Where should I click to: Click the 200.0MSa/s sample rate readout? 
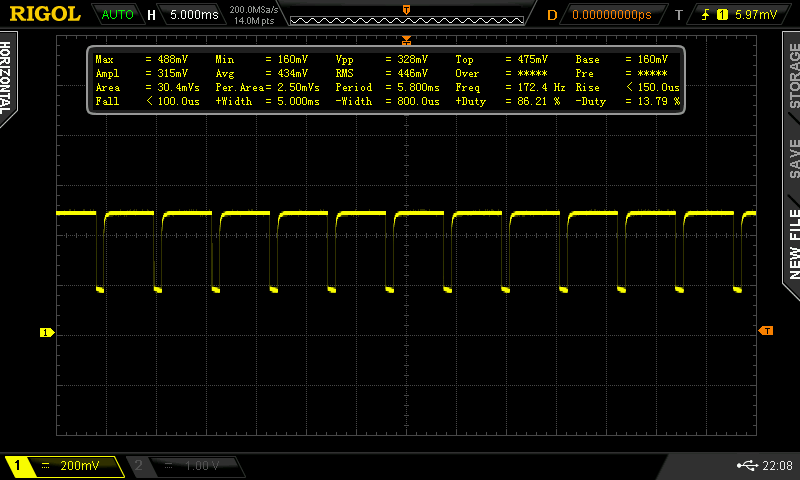(254, 9)
